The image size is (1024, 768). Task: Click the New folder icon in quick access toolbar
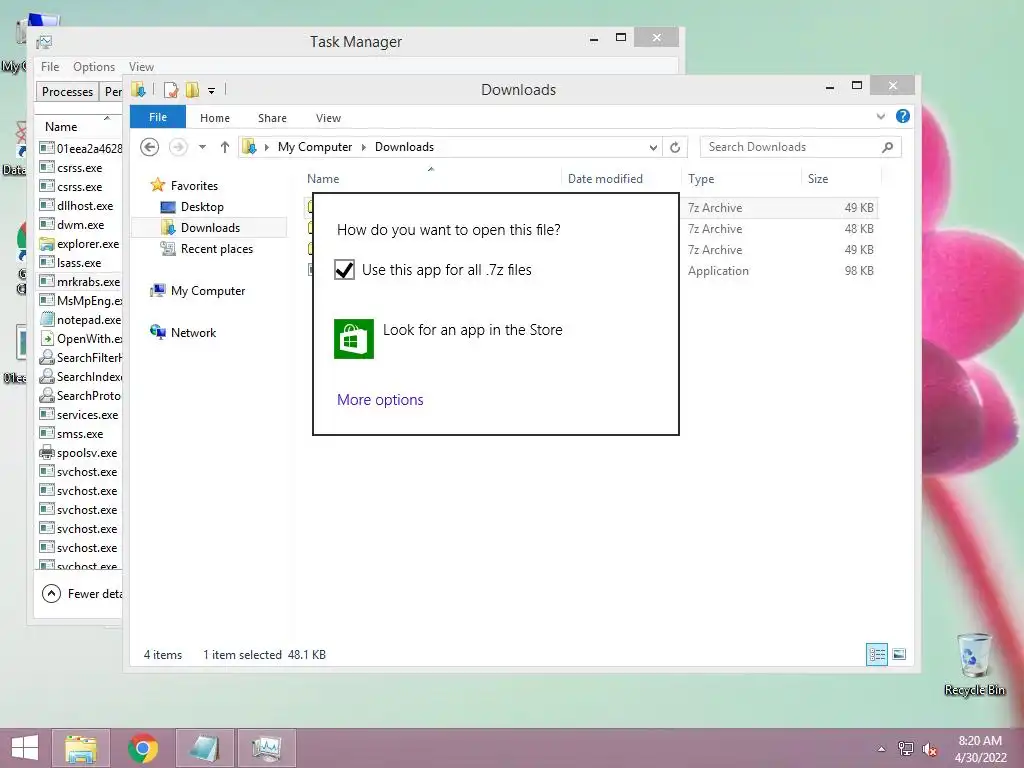pos(192,90)
